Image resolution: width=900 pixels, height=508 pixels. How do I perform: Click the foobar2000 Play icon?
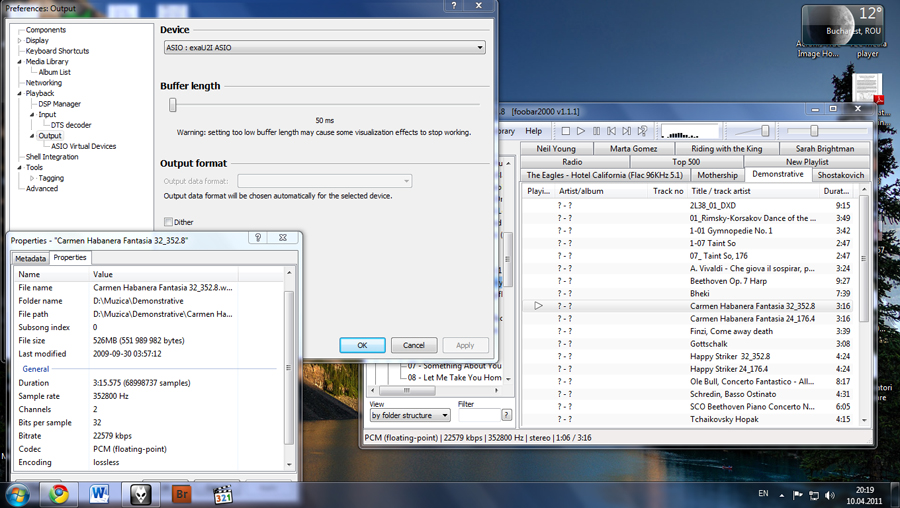click(581, 131)
